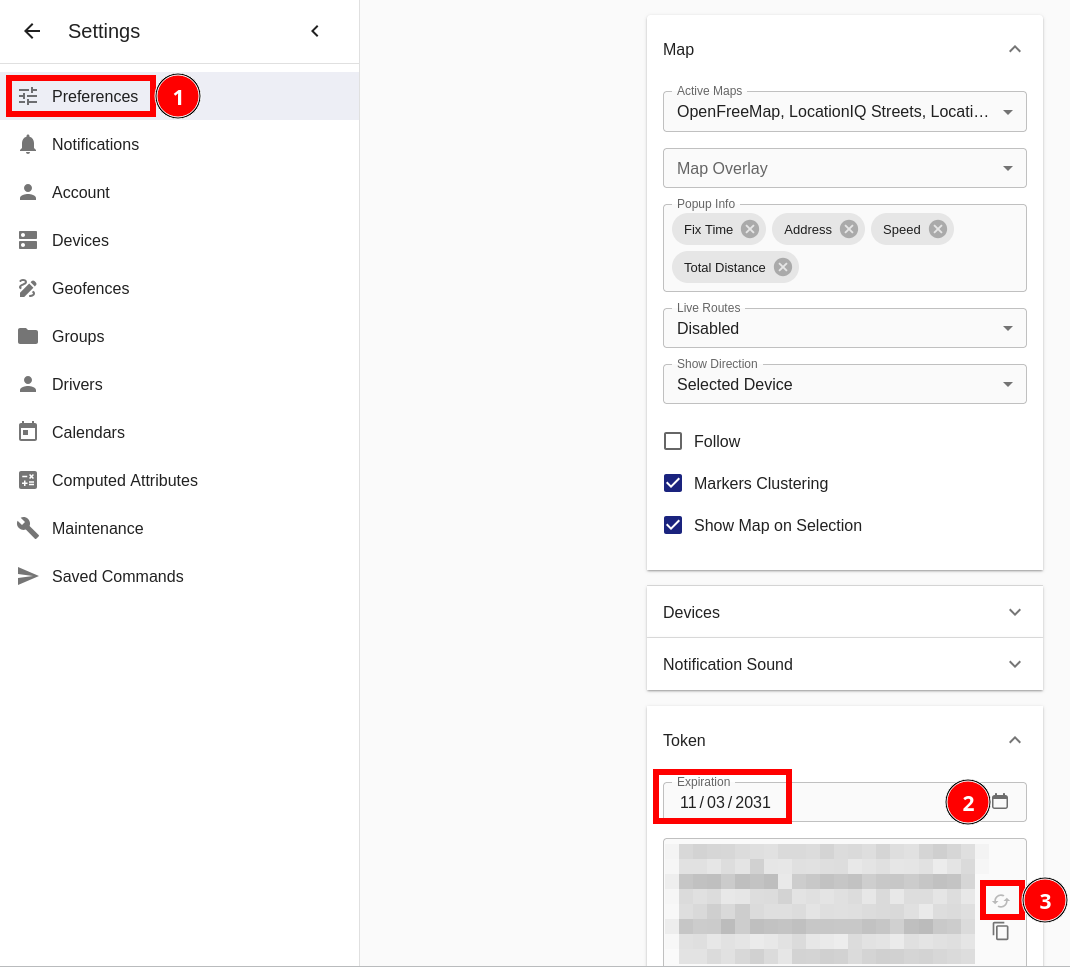Click the Devices server icon
Screen dimensions: 1070x967
tap(28, 240)
